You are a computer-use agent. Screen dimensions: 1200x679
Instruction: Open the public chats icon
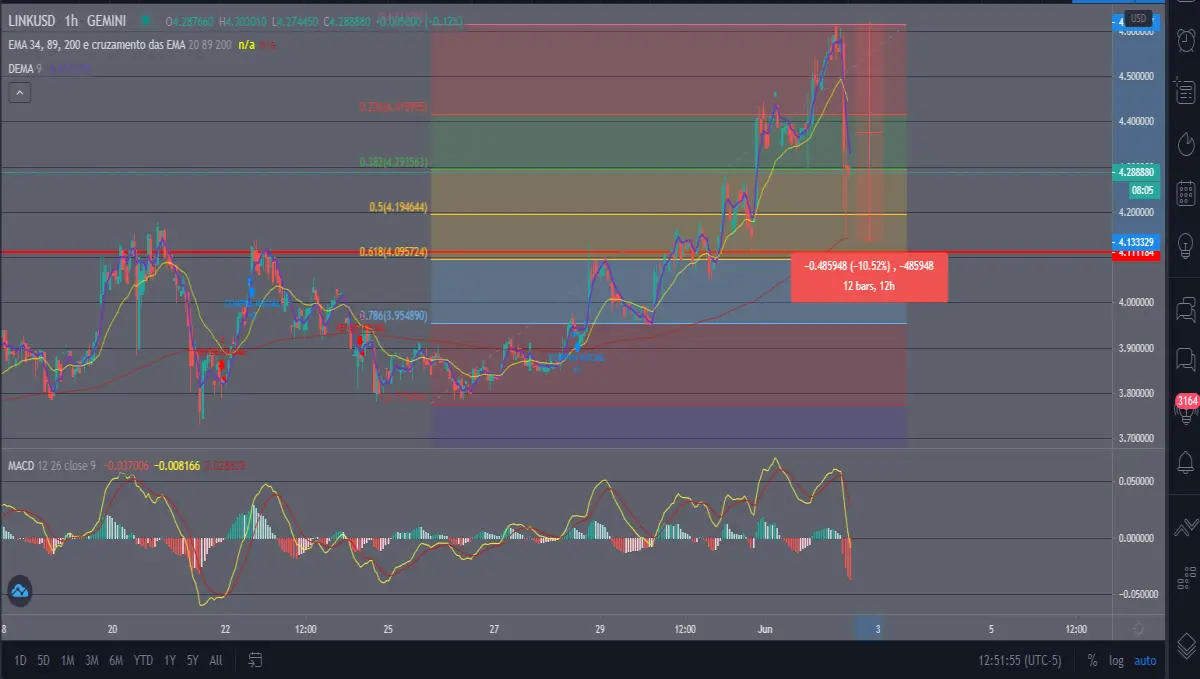coord(1186,309)
